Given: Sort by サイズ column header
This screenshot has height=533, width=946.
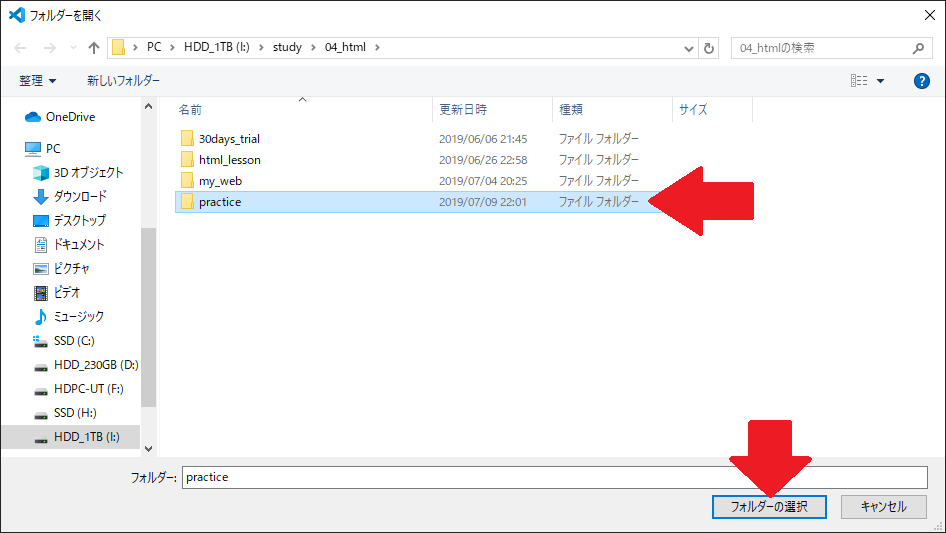Looking at the screenshot, I should click(x=693, y=109).
